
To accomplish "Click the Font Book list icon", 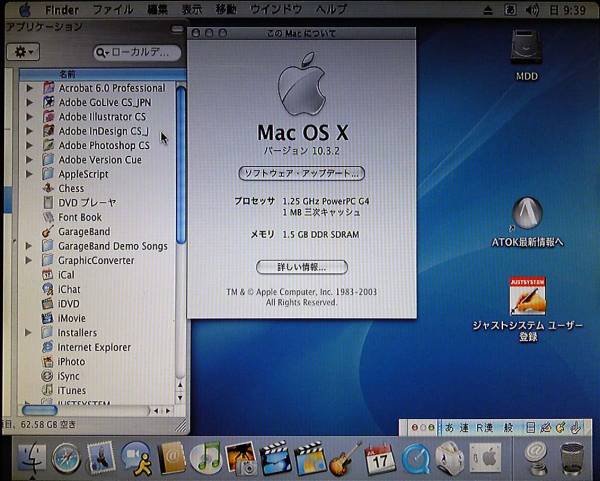I will [48, 217].
